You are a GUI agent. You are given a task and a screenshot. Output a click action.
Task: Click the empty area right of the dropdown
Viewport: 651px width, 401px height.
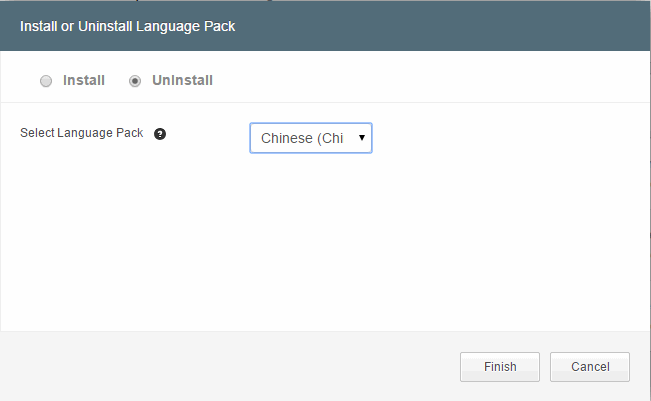pyautogui.click(x=500, y=138)
